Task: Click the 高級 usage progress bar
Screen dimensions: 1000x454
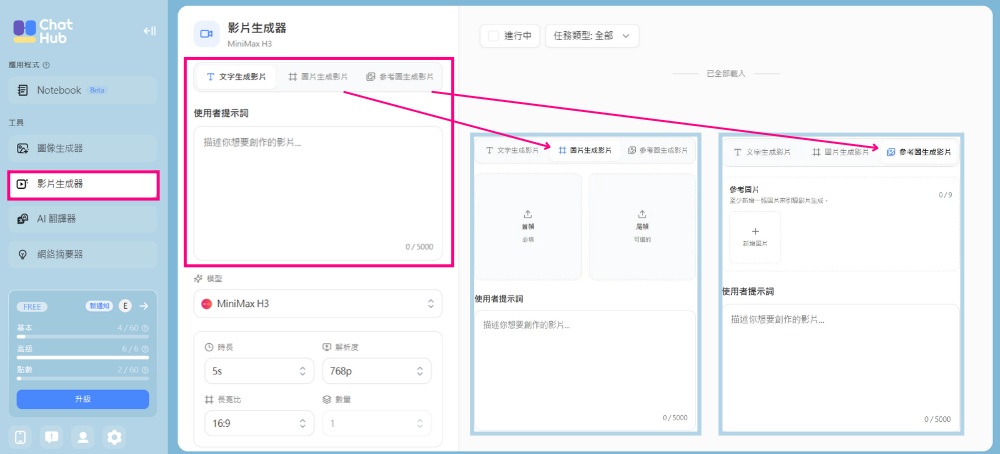Action: pyautogui.click(x=83, y=357)
